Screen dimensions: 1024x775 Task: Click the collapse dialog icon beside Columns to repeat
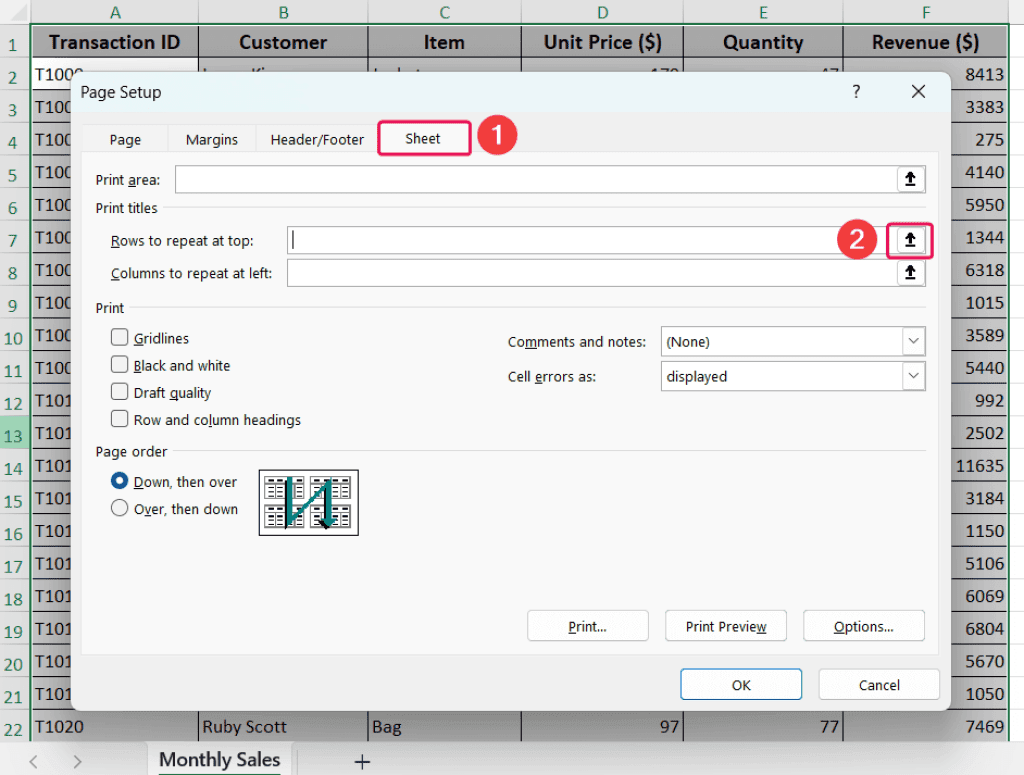pyautogui.click(x=910, y=272)
